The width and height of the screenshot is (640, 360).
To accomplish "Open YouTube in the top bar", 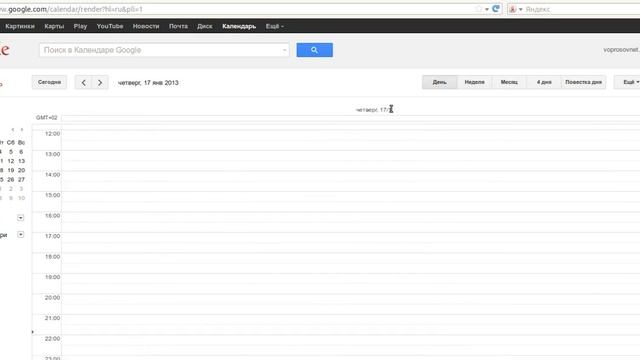I will pos(110,26).
